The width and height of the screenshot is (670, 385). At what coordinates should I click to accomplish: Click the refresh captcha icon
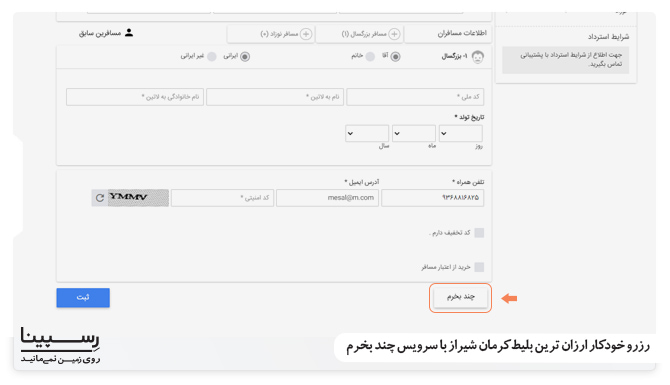tap(100, 198)
